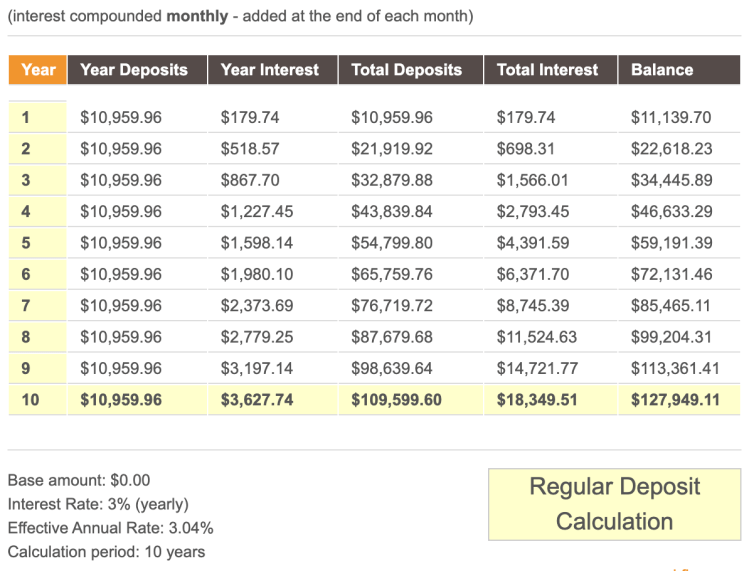
Task: Click the Total Interest column header
Action: click(x=547, y=70)
